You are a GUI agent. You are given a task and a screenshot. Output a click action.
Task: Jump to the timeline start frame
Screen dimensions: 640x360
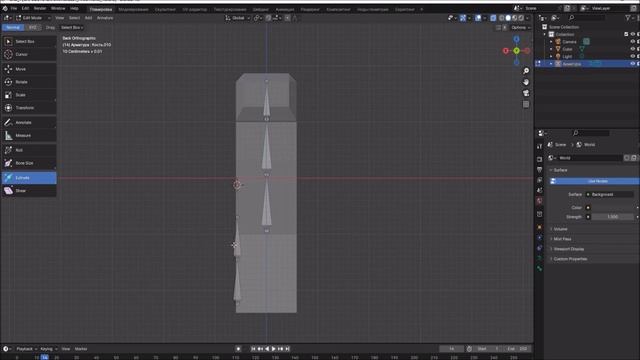[x=253, y=349]
